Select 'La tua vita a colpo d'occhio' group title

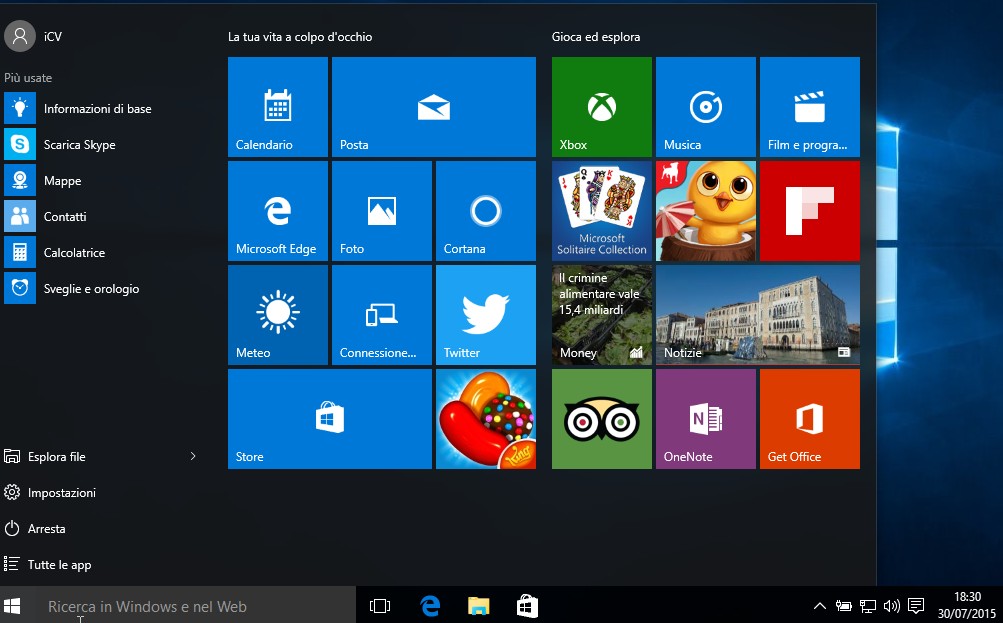[x=300, y=37]
